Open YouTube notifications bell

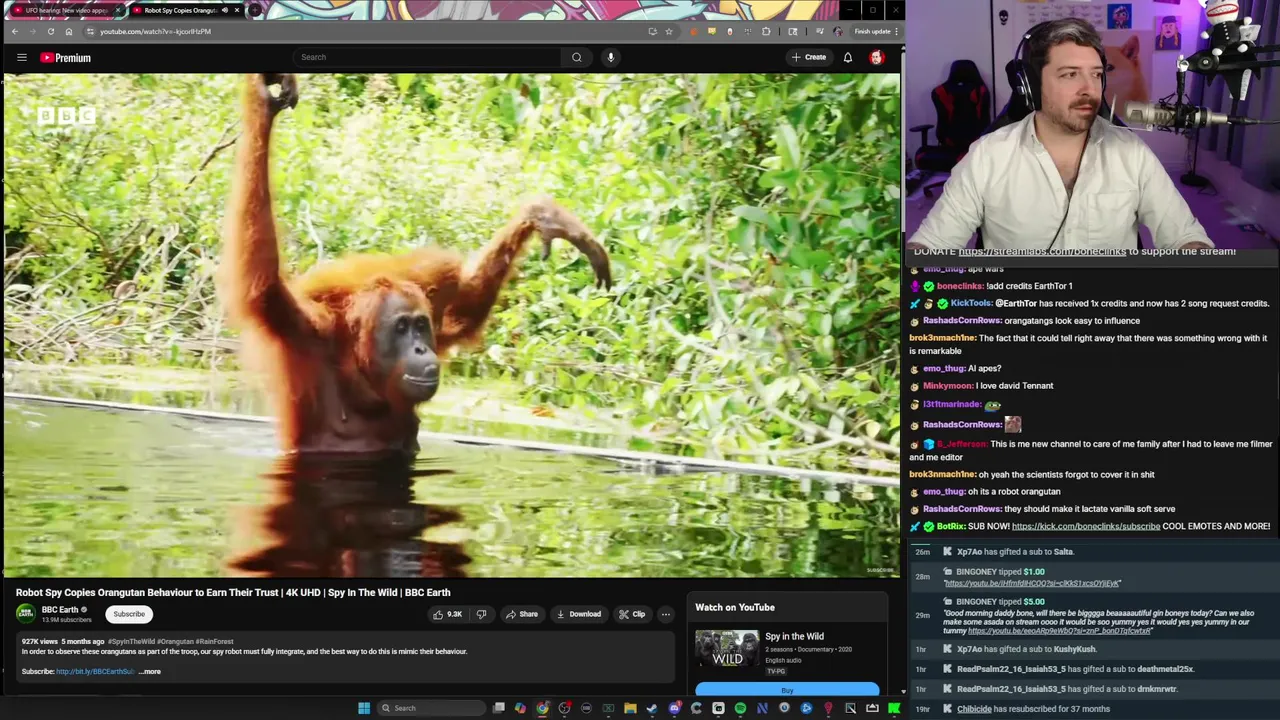(847, 57)
